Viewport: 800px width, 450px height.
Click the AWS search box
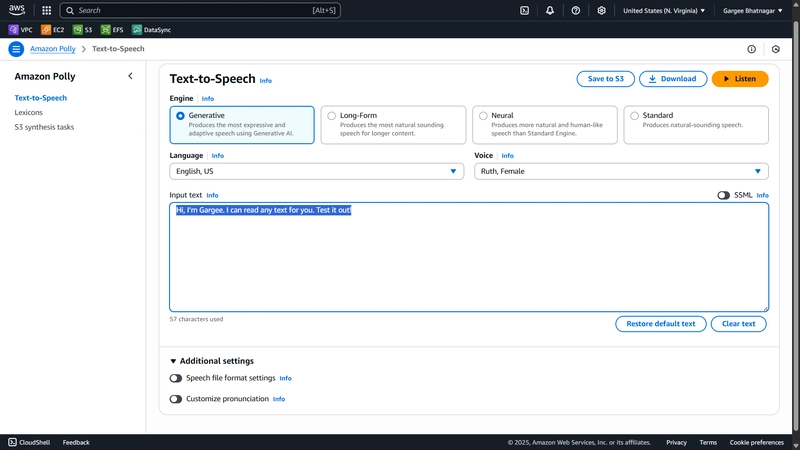(200, 10)
